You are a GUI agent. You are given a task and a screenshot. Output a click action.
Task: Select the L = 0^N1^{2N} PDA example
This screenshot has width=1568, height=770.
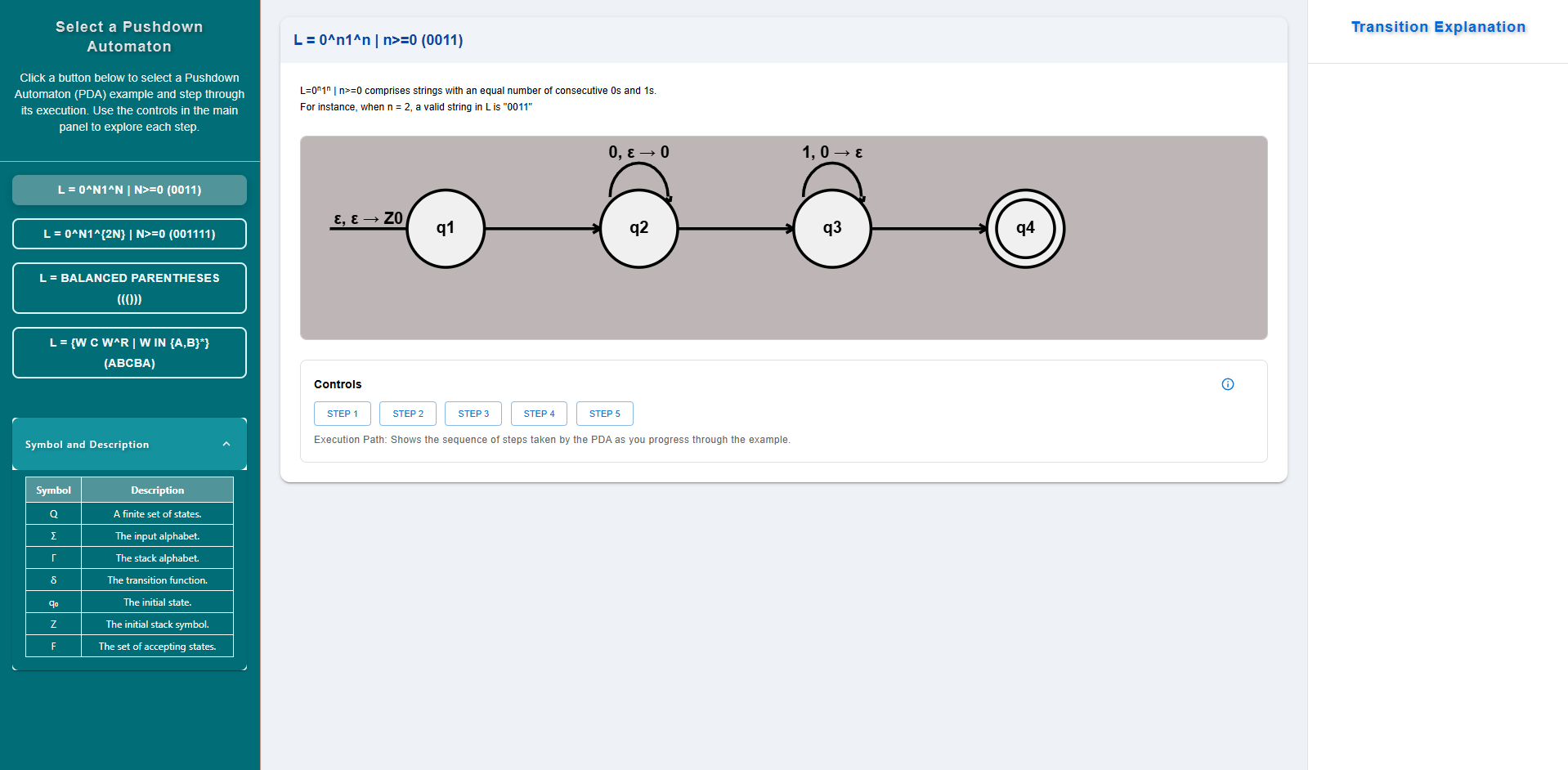129,234
